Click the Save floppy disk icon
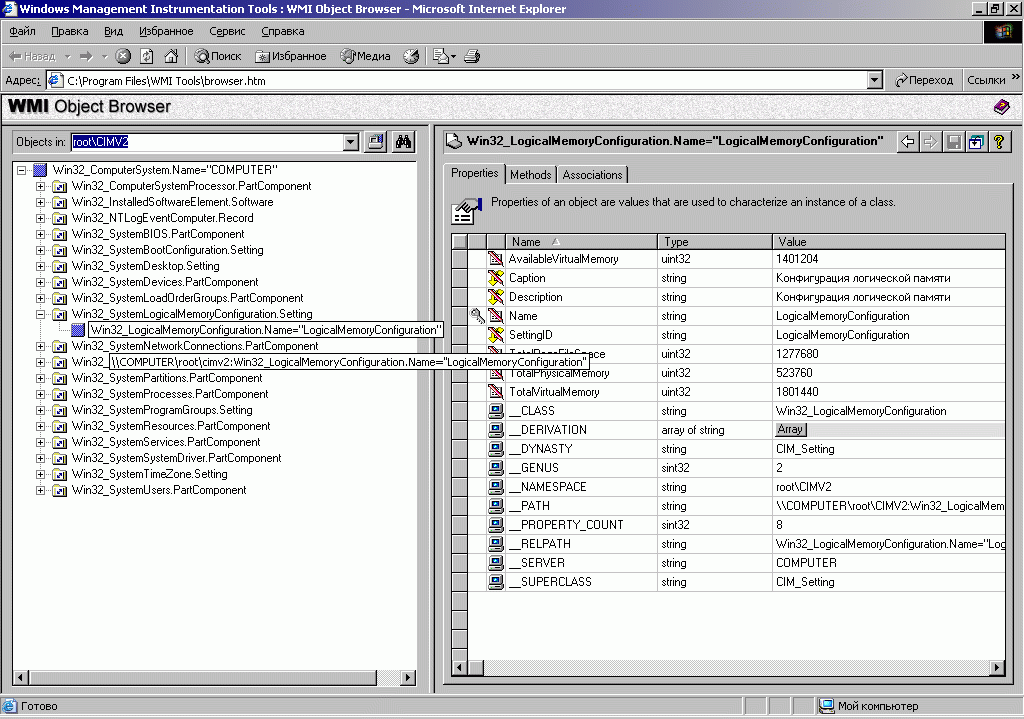This screenshot has height=719, width=1024. 953,142
